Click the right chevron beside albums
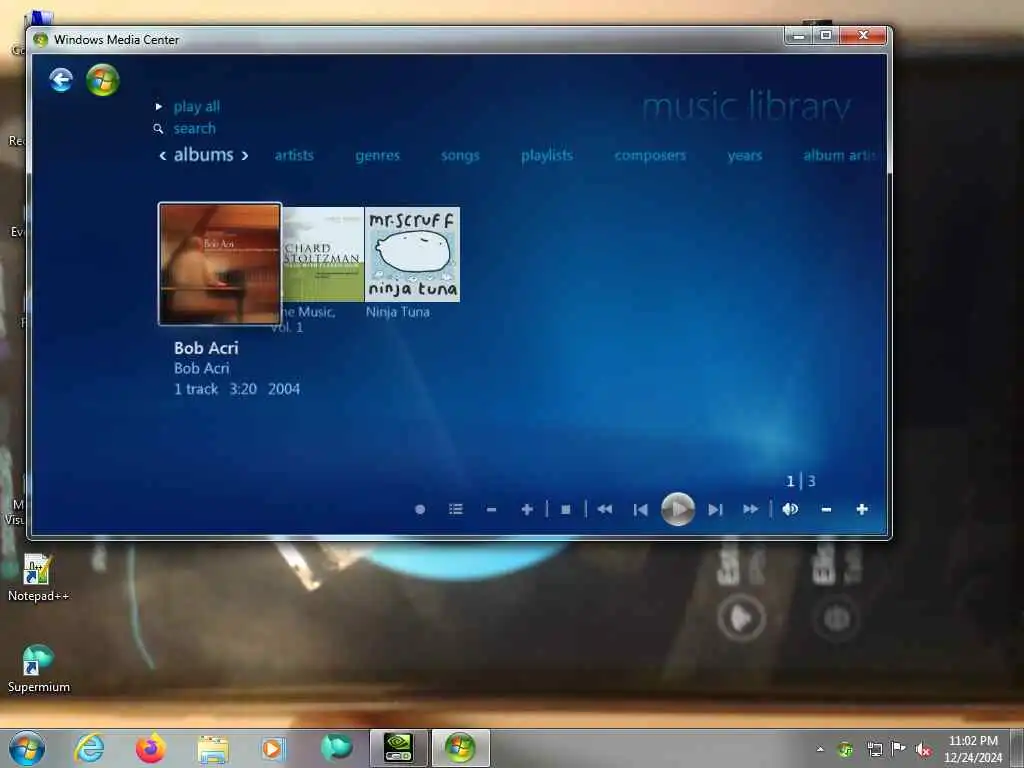Image resolution: width=1024 pixels, height=768 pixels. click(x=245, y=155)
